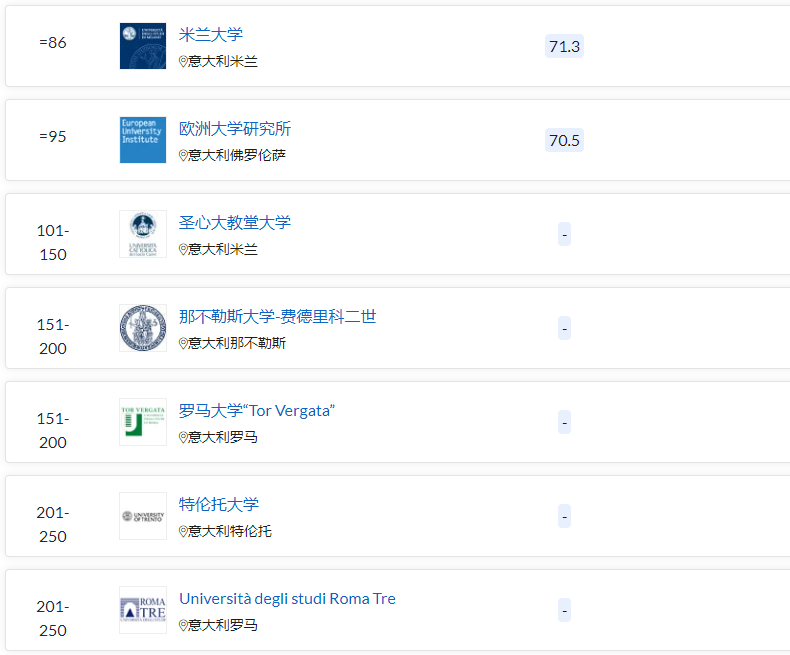Screen dimensions: 790x655
Task: Click the 意大利罗马 location text under Roma Tre
Action: click(223, 625)
